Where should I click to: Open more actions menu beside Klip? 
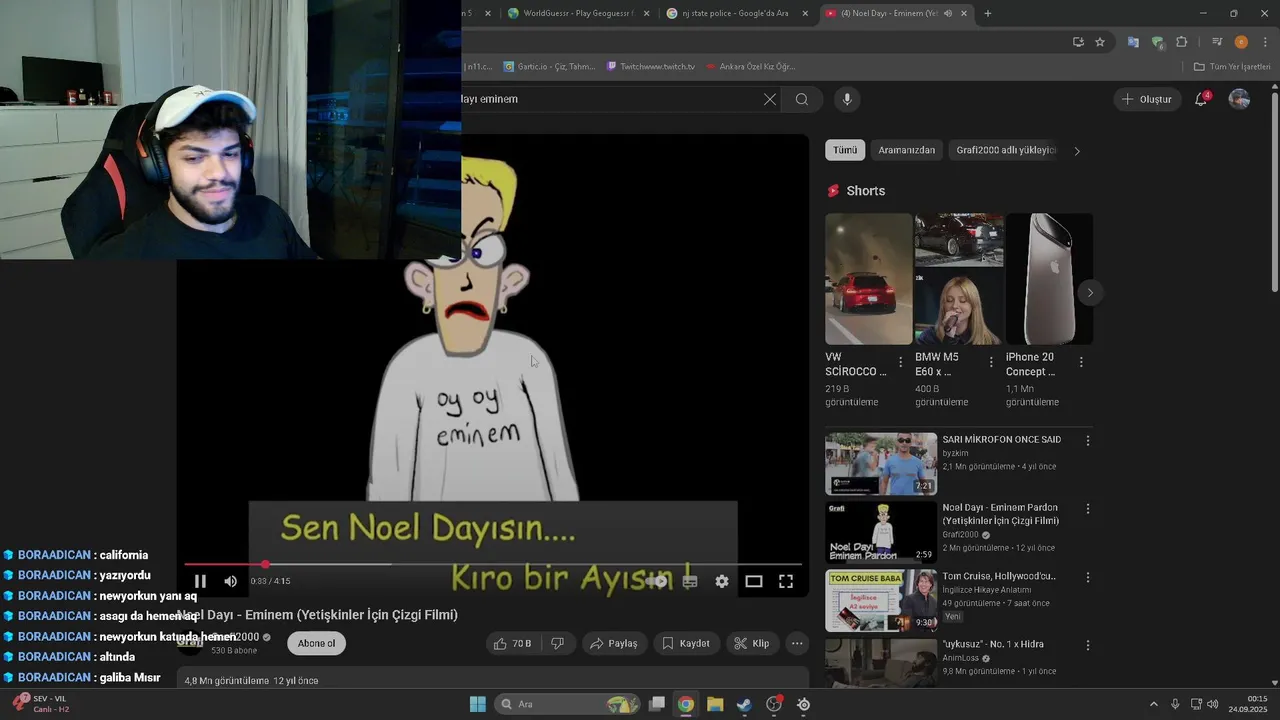797,643
